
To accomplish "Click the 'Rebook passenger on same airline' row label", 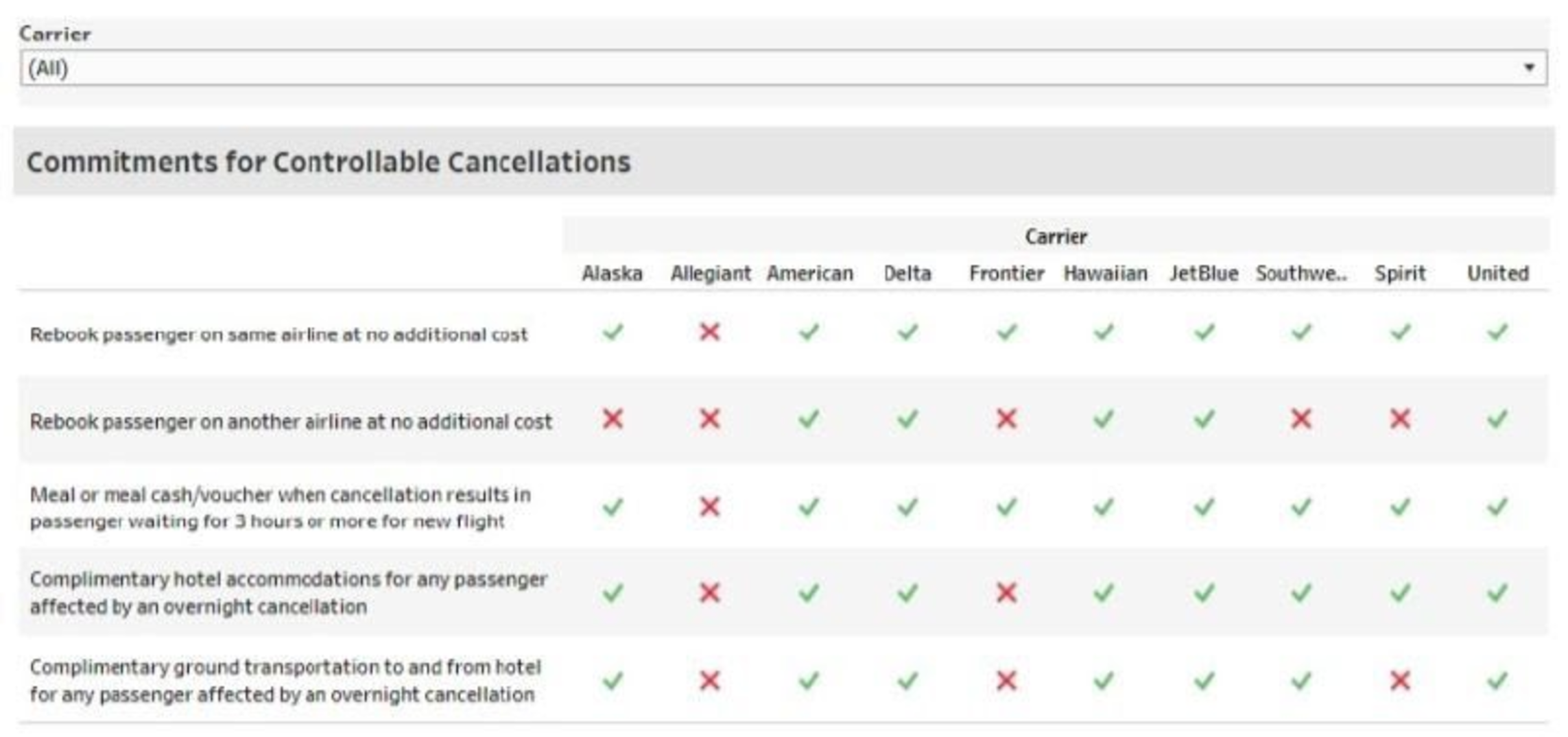I will pos(278,335).
